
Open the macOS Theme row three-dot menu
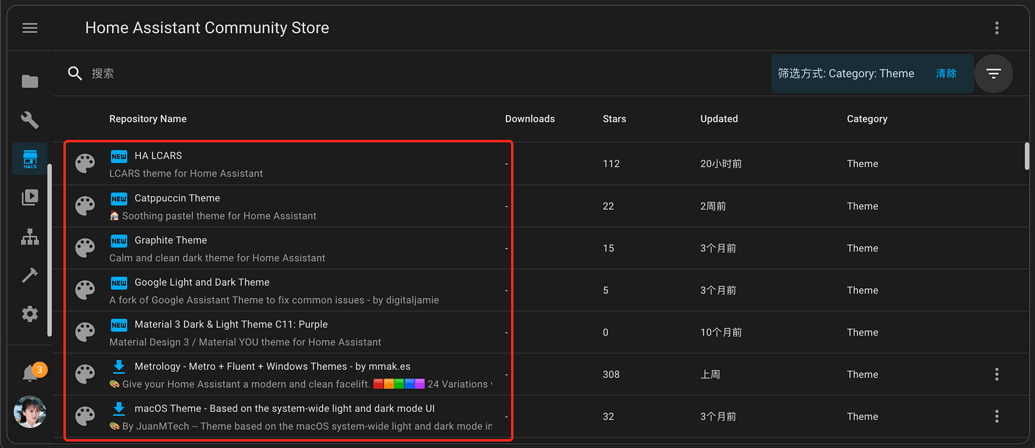coord(996,416)
